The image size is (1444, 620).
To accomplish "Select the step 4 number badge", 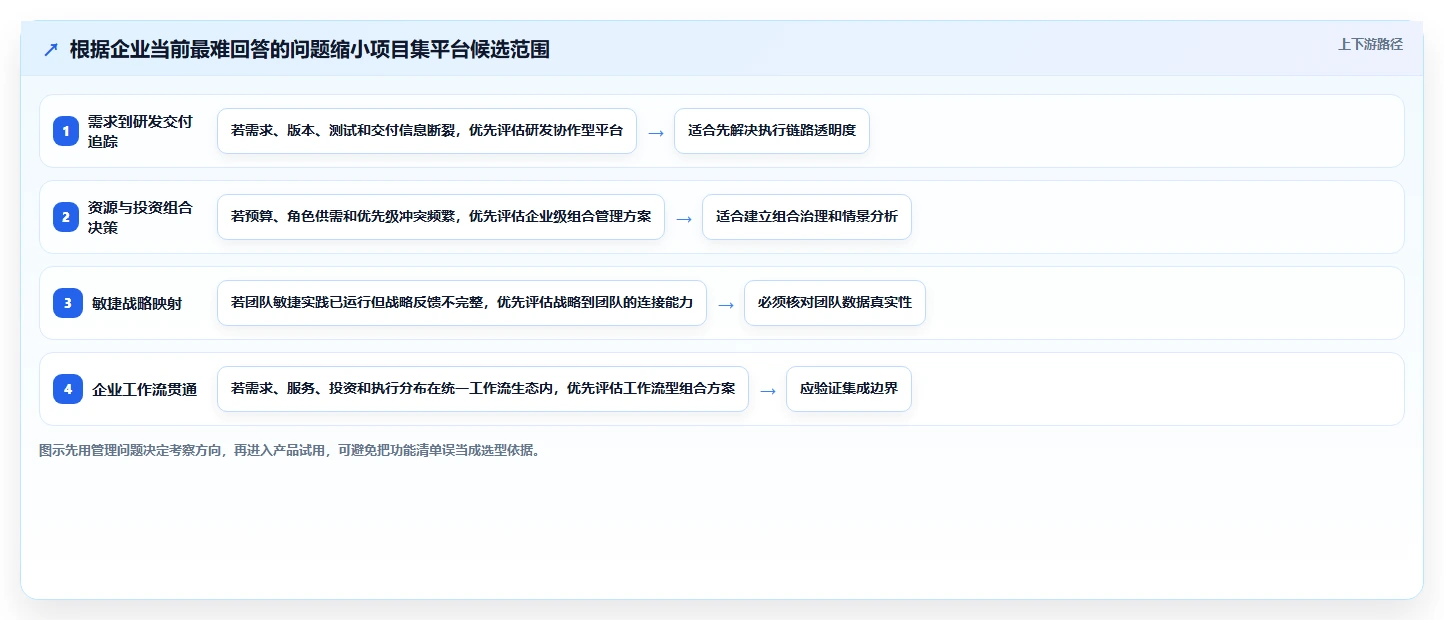I will click(x=67, y=389).
